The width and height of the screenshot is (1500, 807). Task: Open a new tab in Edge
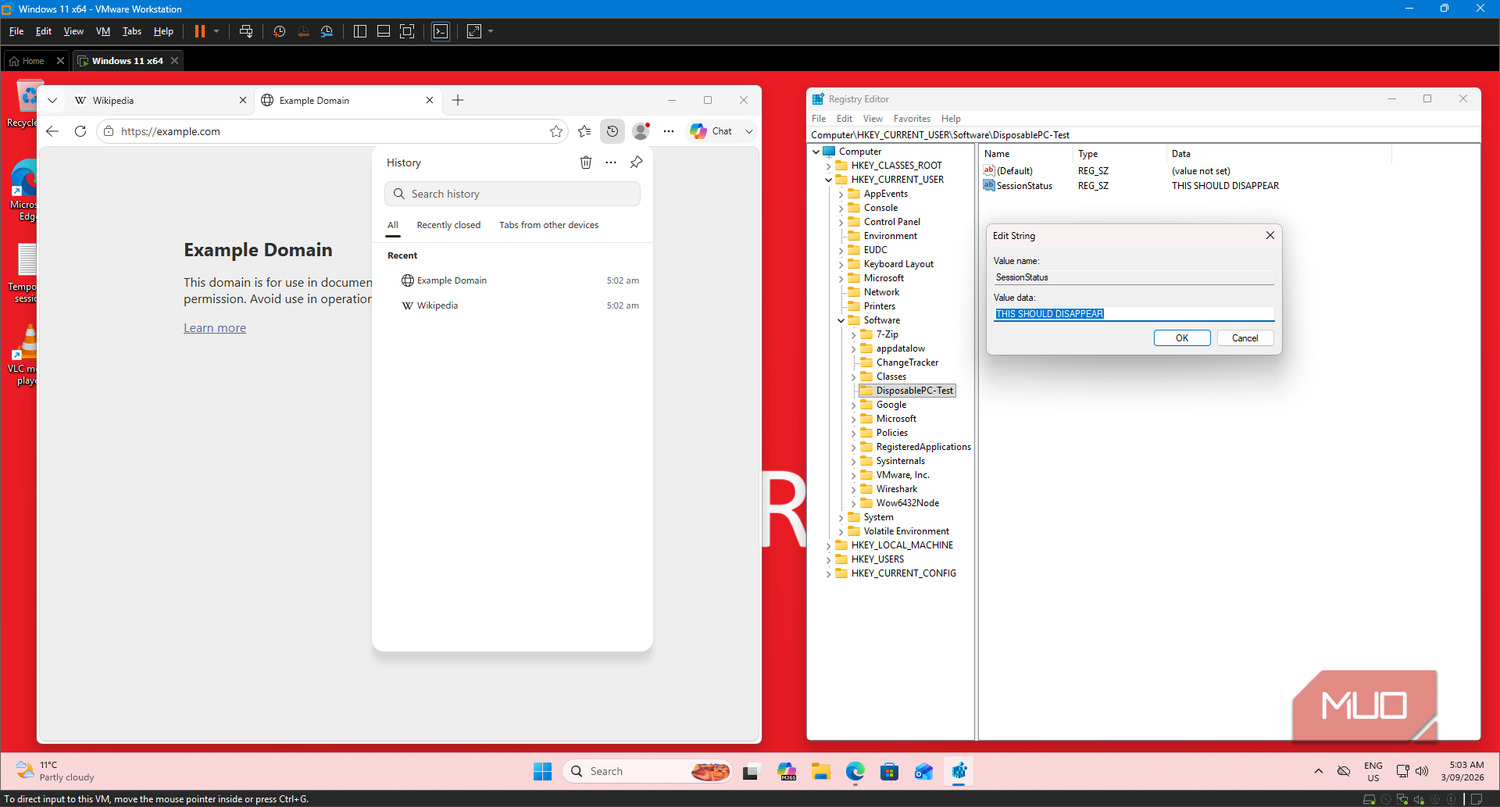(458, 100)
